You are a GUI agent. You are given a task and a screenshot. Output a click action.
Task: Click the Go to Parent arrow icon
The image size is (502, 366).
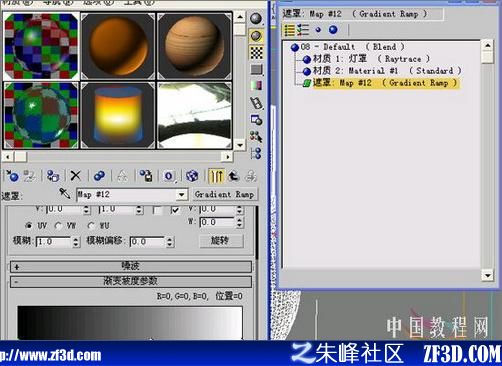234,176
